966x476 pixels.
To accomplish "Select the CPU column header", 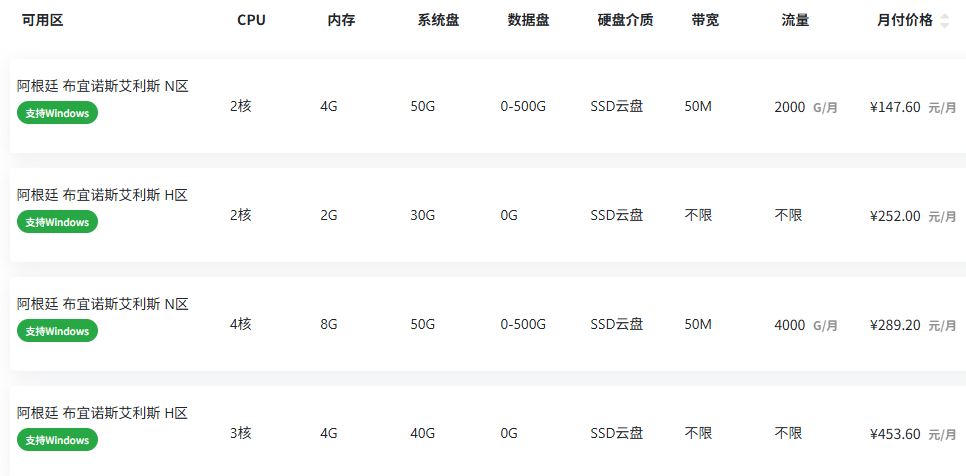I will [x=251, y=20].
